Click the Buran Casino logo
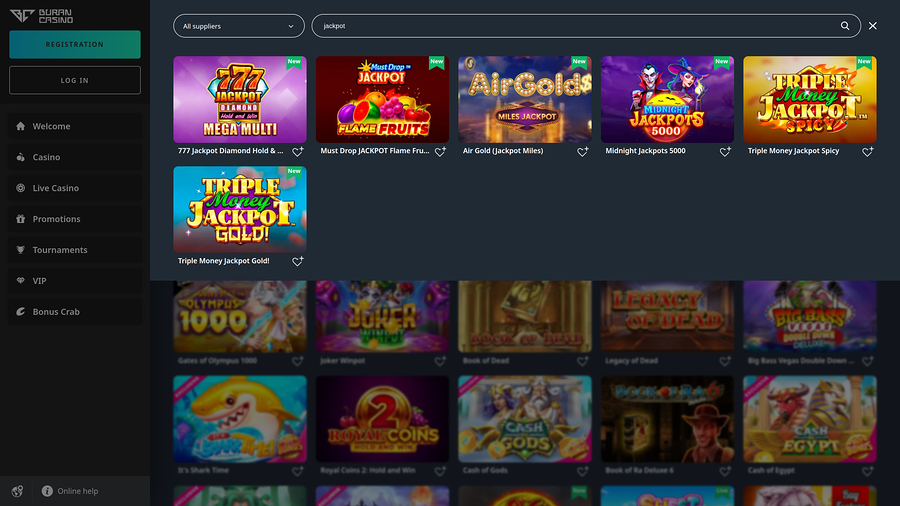 tap(41, 15)
